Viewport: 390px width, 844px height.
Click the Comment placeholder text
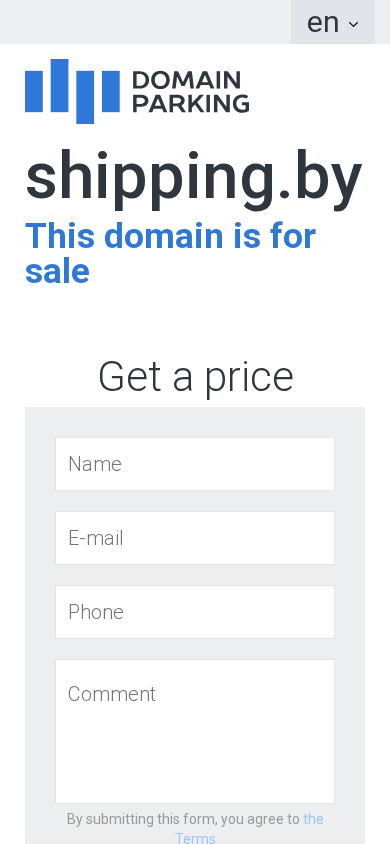pos(111,694)
